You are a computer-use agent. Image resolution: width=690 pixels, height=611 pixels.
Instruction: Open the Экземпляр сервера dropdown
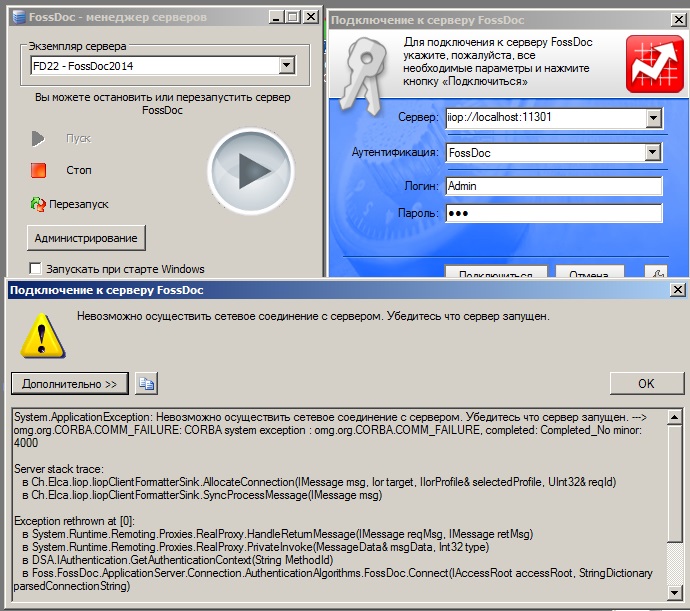click(286, 66)
